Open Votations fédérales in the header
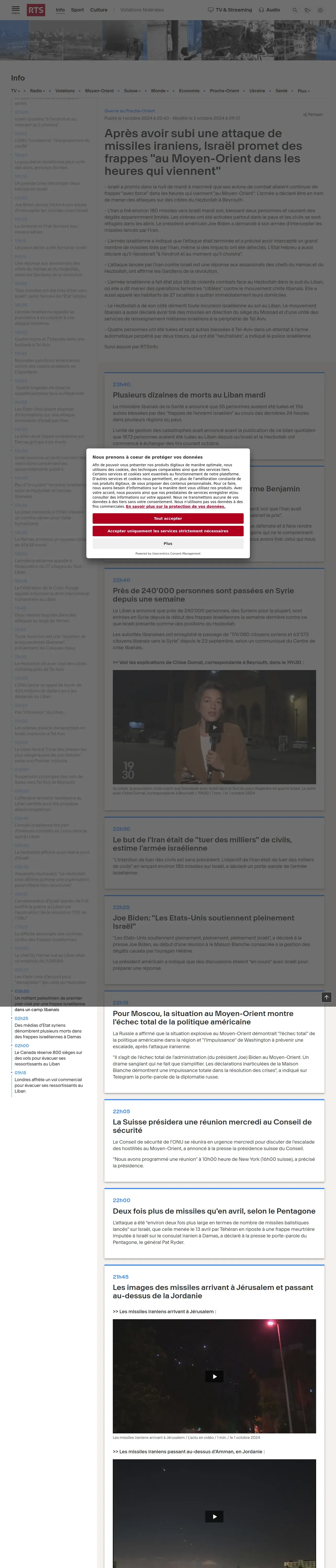The image size is (336, 1568). tap(142, 10)
